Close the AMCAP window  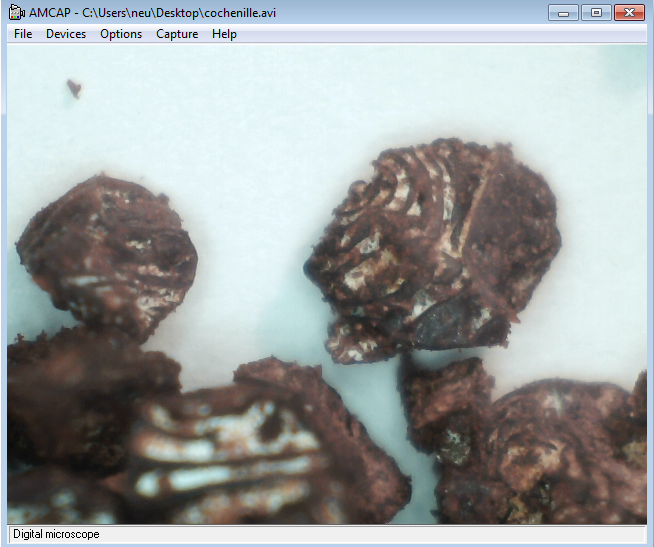coord(629,13)
